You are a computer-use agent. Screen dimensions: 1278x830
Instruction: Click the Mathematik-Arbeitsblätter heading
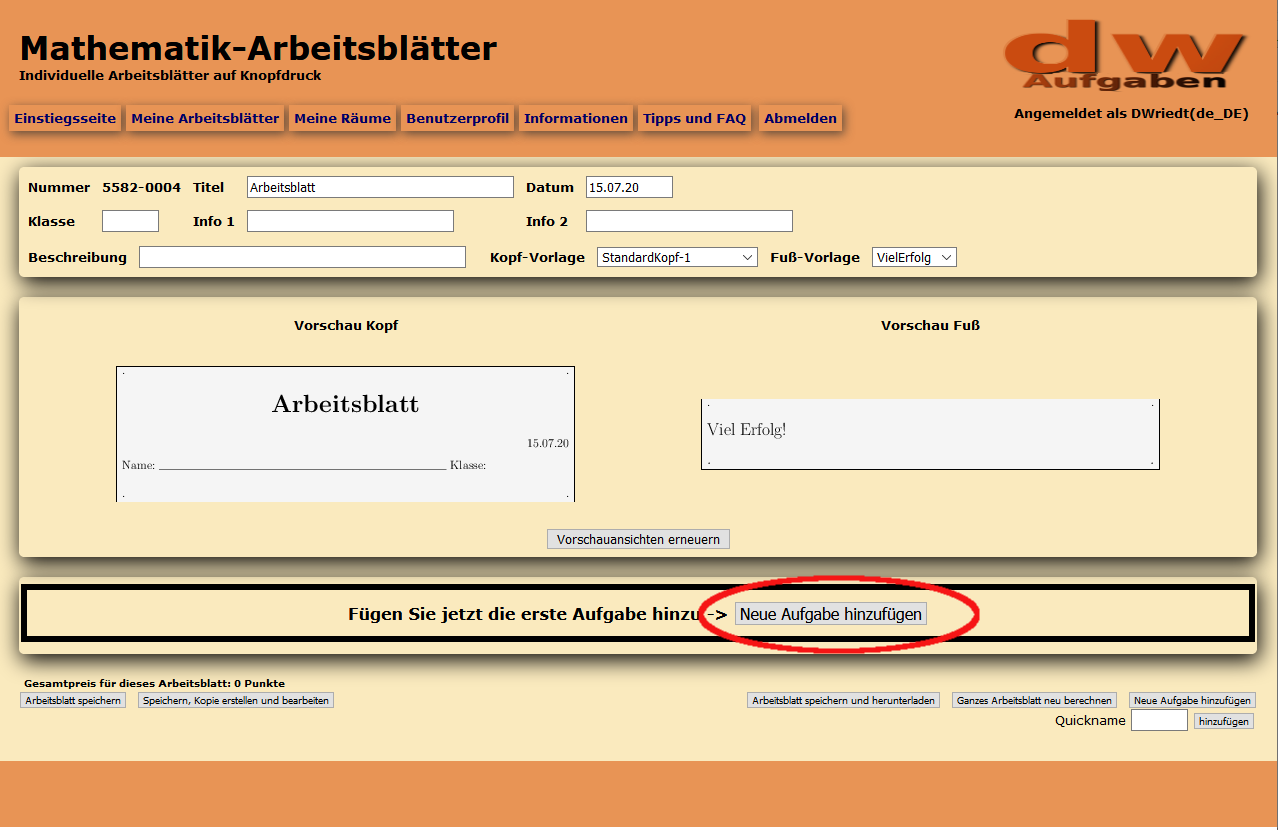pos(258,47)
